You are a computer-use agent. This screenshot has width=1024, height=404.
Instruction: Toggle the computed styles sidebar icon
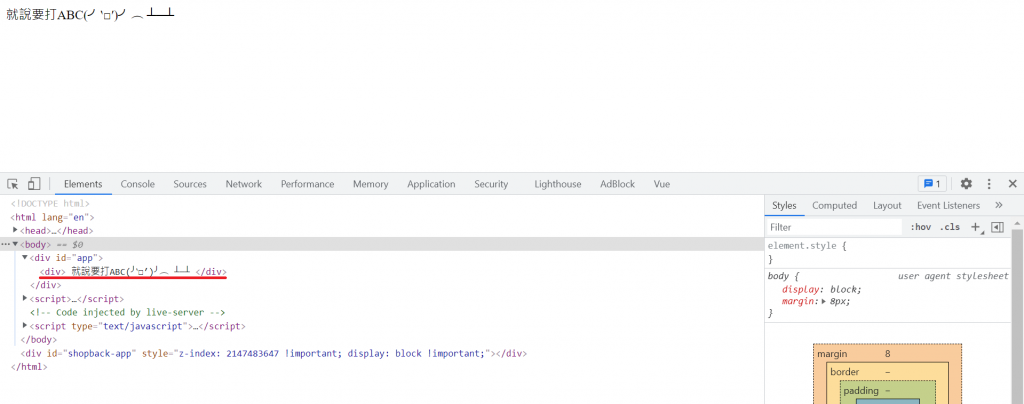(997, 227)
